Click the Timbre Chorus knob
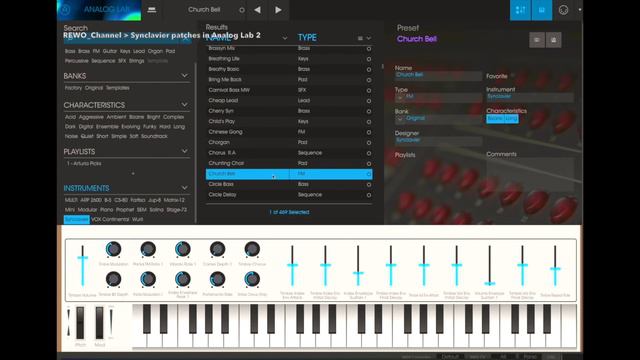The height and width of the screenshot is (360, 640). click(x=252, y=249)
